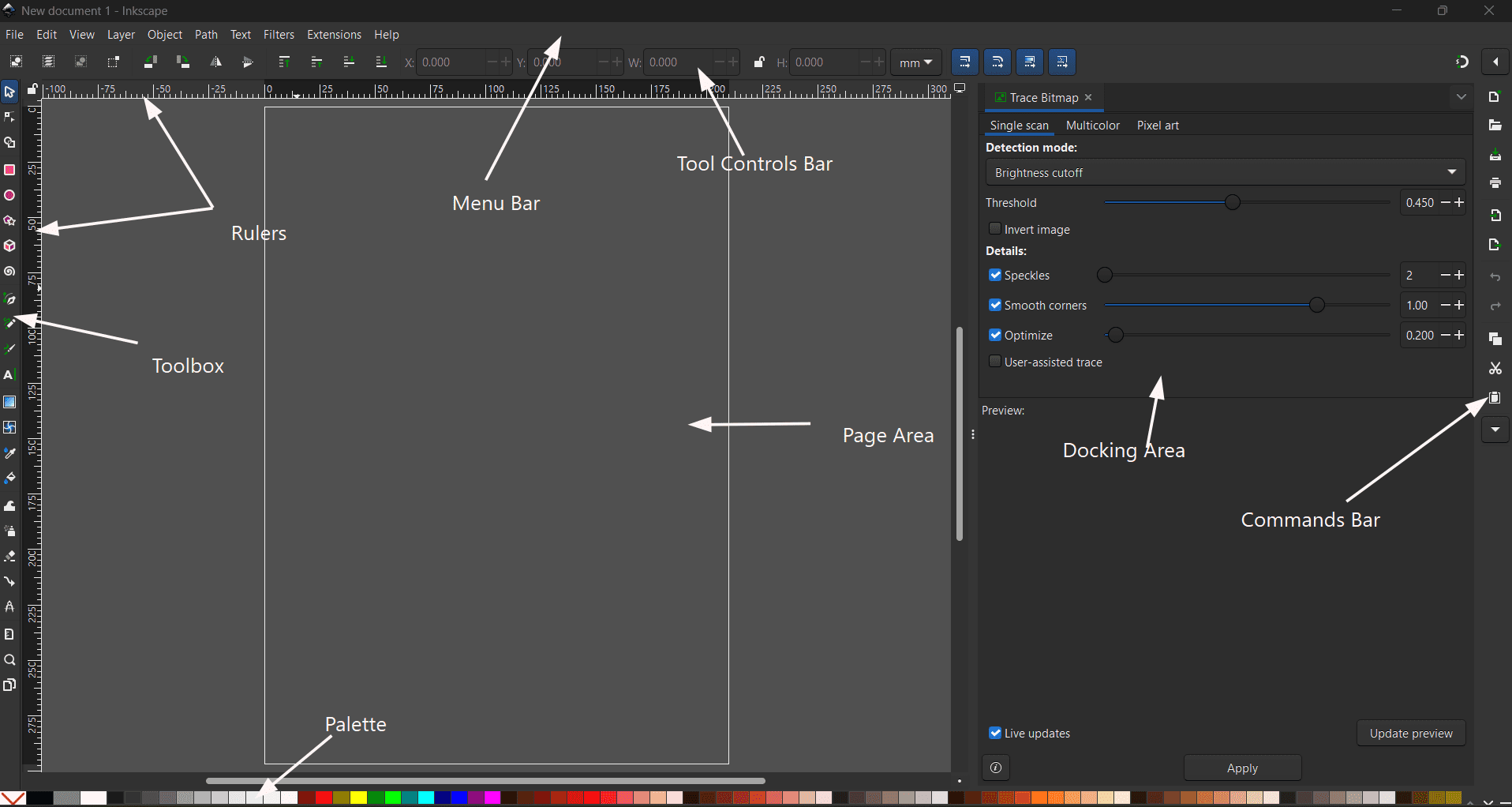This screenshot has height=807, width=1512.
Task: Click the Save document icon
Action: (1495, 155)
